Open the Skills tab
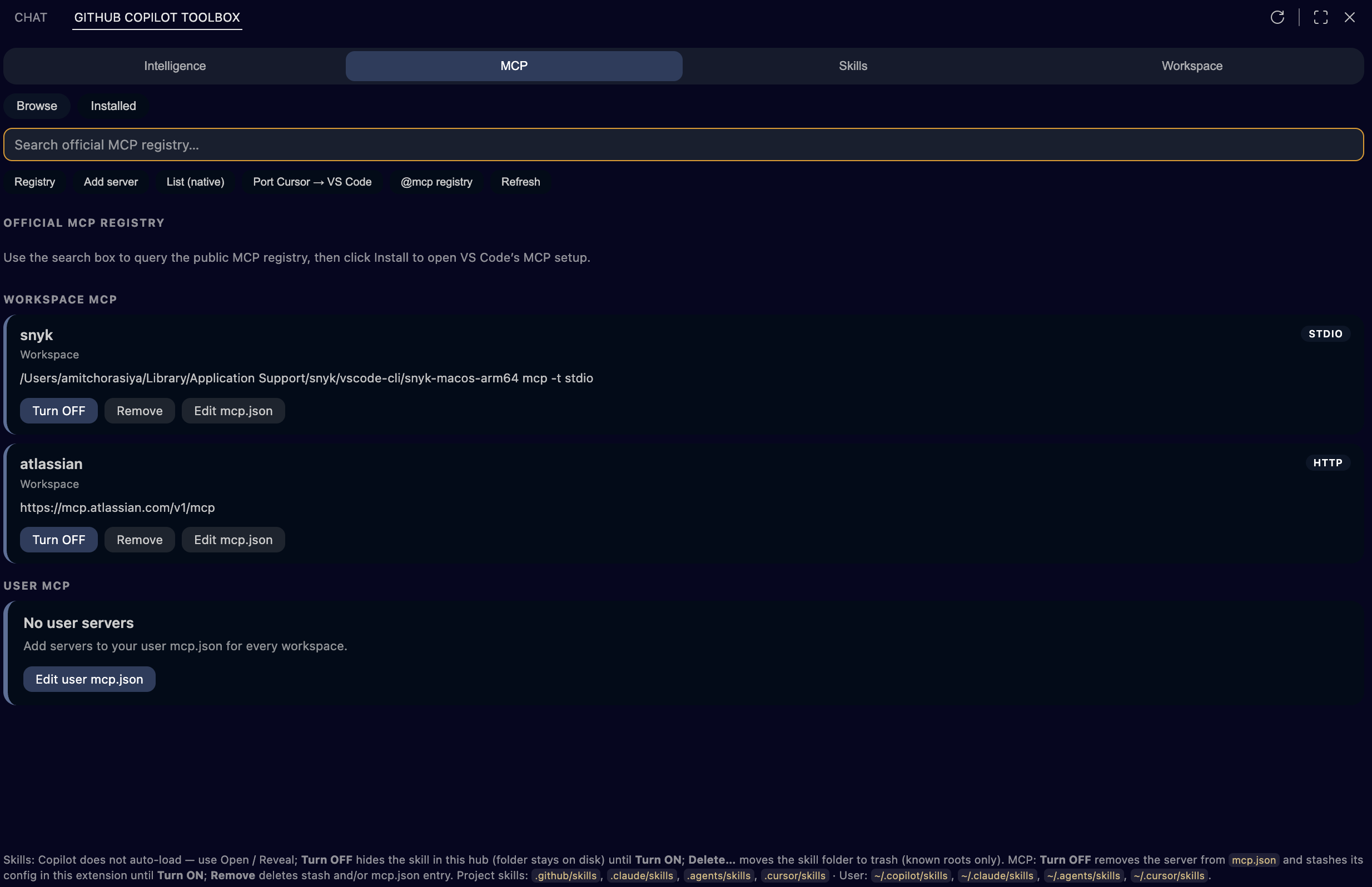The width and height of the screenshot is (1372, 887). (x=852, y=66)
